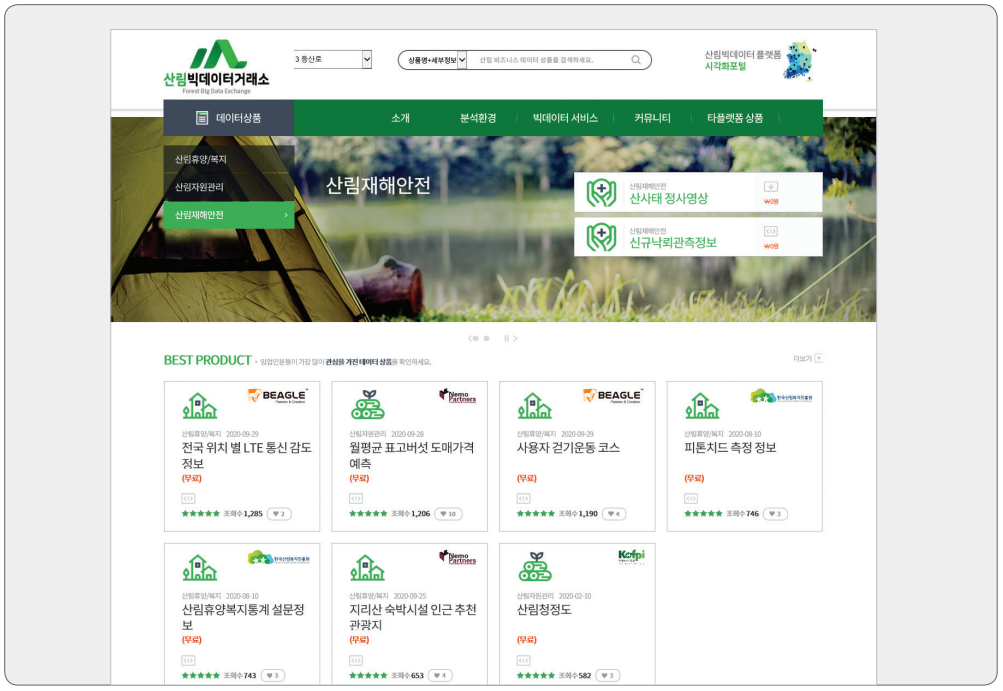Image resolution: width=1003 pixels, height=691 pixels.
Task: Click code icon on 피톤치드 측정 정보 card
Action: point(691,498)
